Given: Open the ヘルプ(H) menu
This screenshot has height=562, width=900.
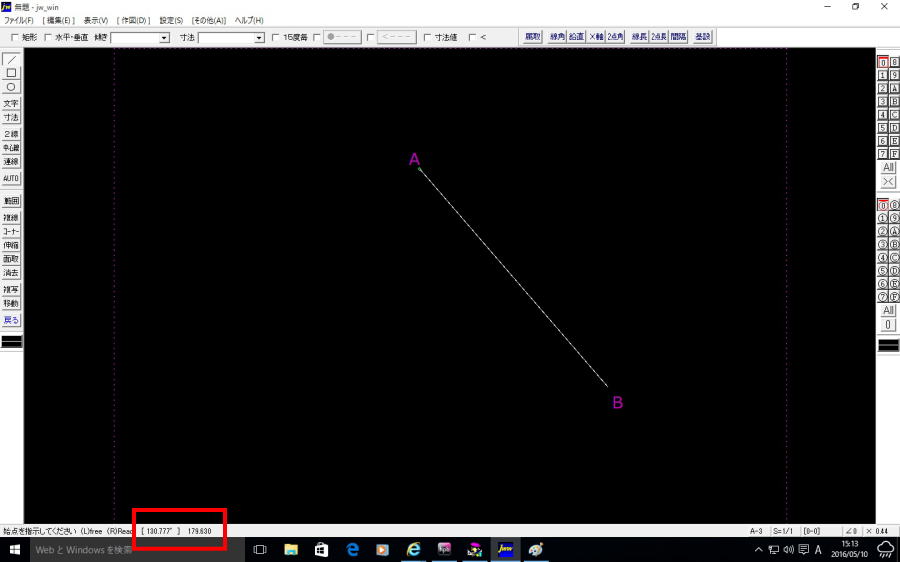Looking at the screenshot, I should point(249,20).
